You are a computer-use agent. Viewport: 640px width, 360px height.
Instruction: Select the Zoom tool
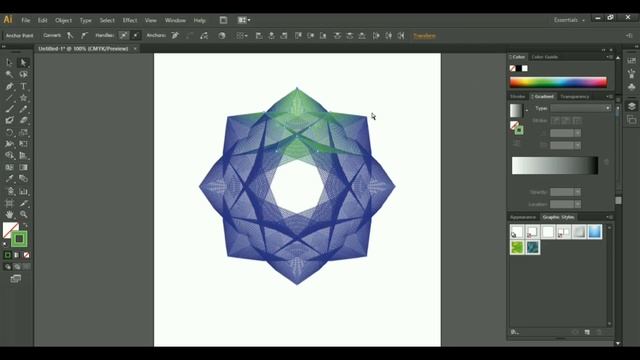[23, 214]
